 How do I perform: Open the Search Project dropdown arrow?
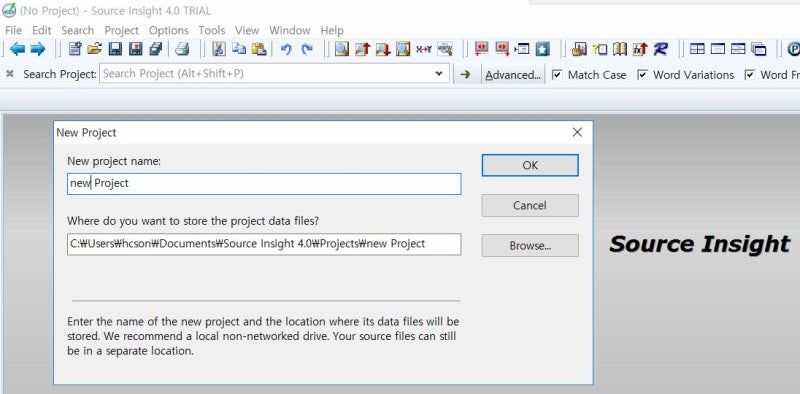[x=439, y=73]
